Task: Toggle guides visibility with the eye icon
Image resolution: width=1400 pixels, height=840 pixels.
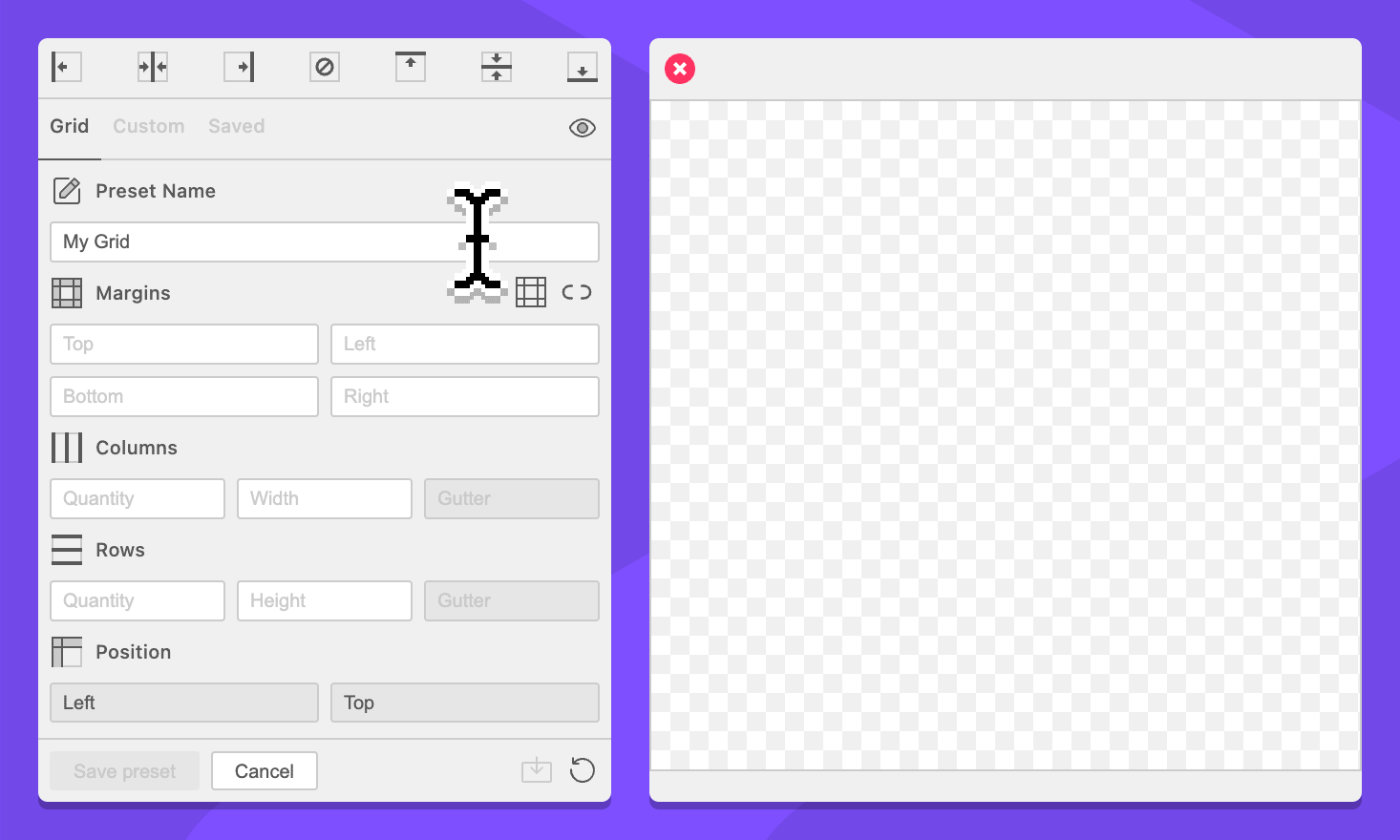Action: [582, 128]
